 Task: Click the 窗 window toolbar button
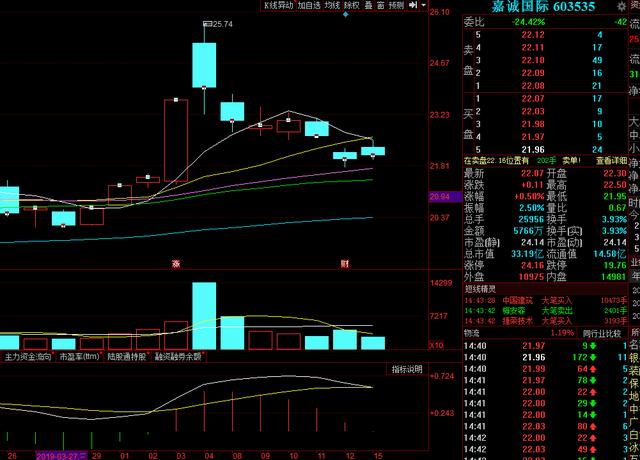(x=380, y=5)
